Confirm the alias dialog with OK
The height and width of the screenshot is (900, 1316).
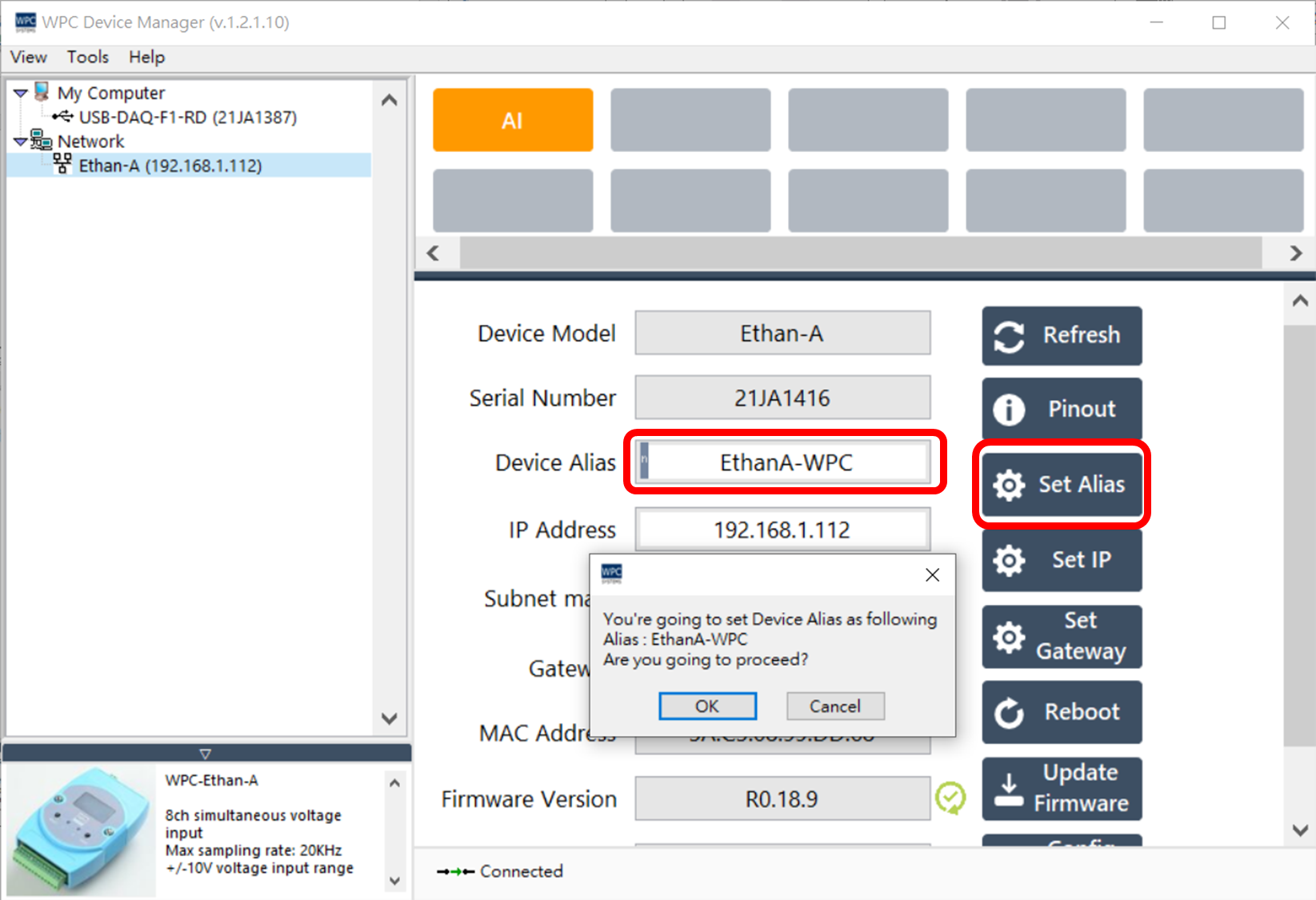click(x=707, y=706)
